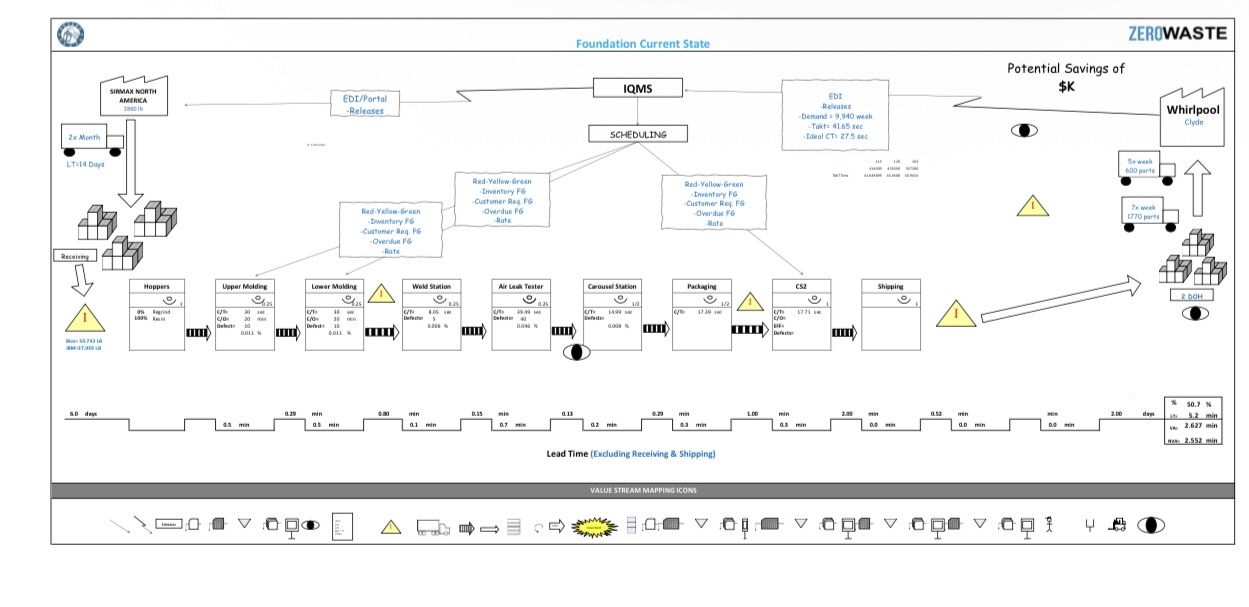This screenshot has width=1249, height=607.
Task: Click push arrow between Packaging and CS2
Action: point(750,329)
